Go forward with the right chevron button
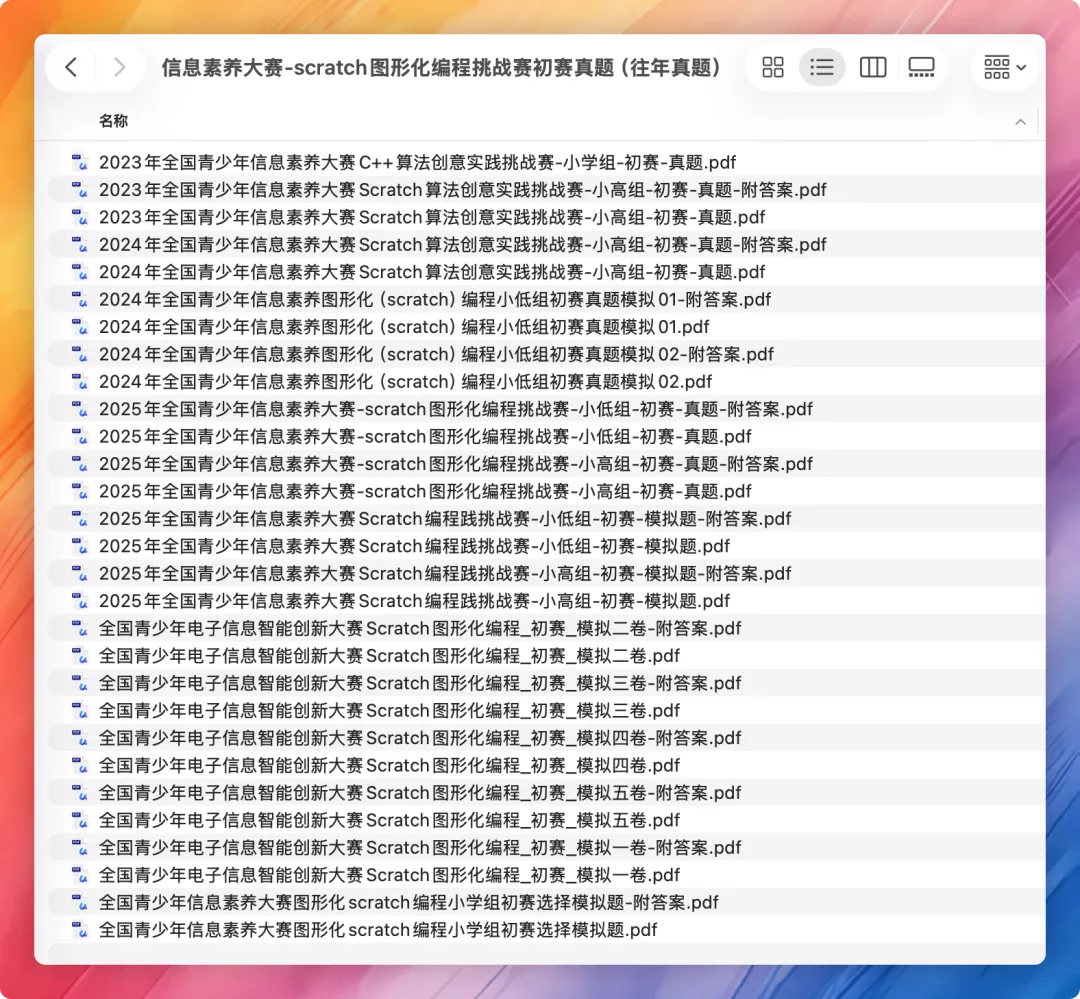Viewport: 1080px width, 999px height. pos(119,67)
